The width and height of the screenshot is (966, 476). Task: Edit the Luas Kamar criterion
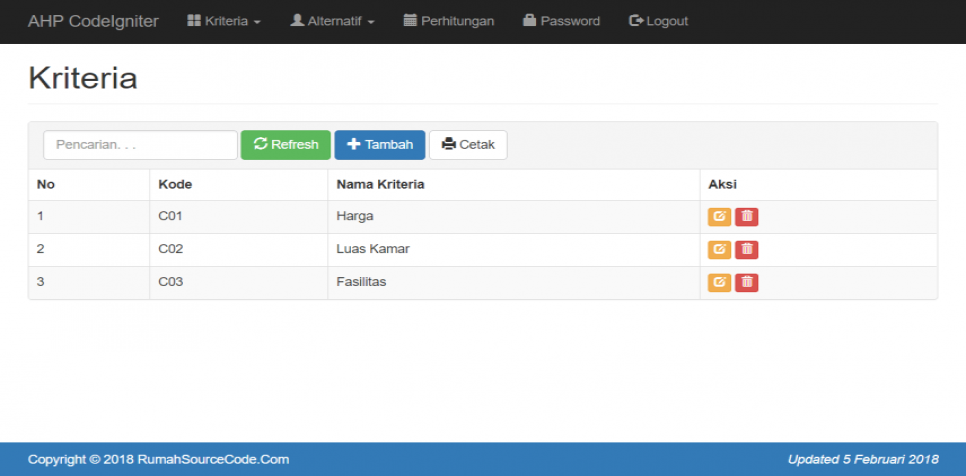(x=719, y=250)
